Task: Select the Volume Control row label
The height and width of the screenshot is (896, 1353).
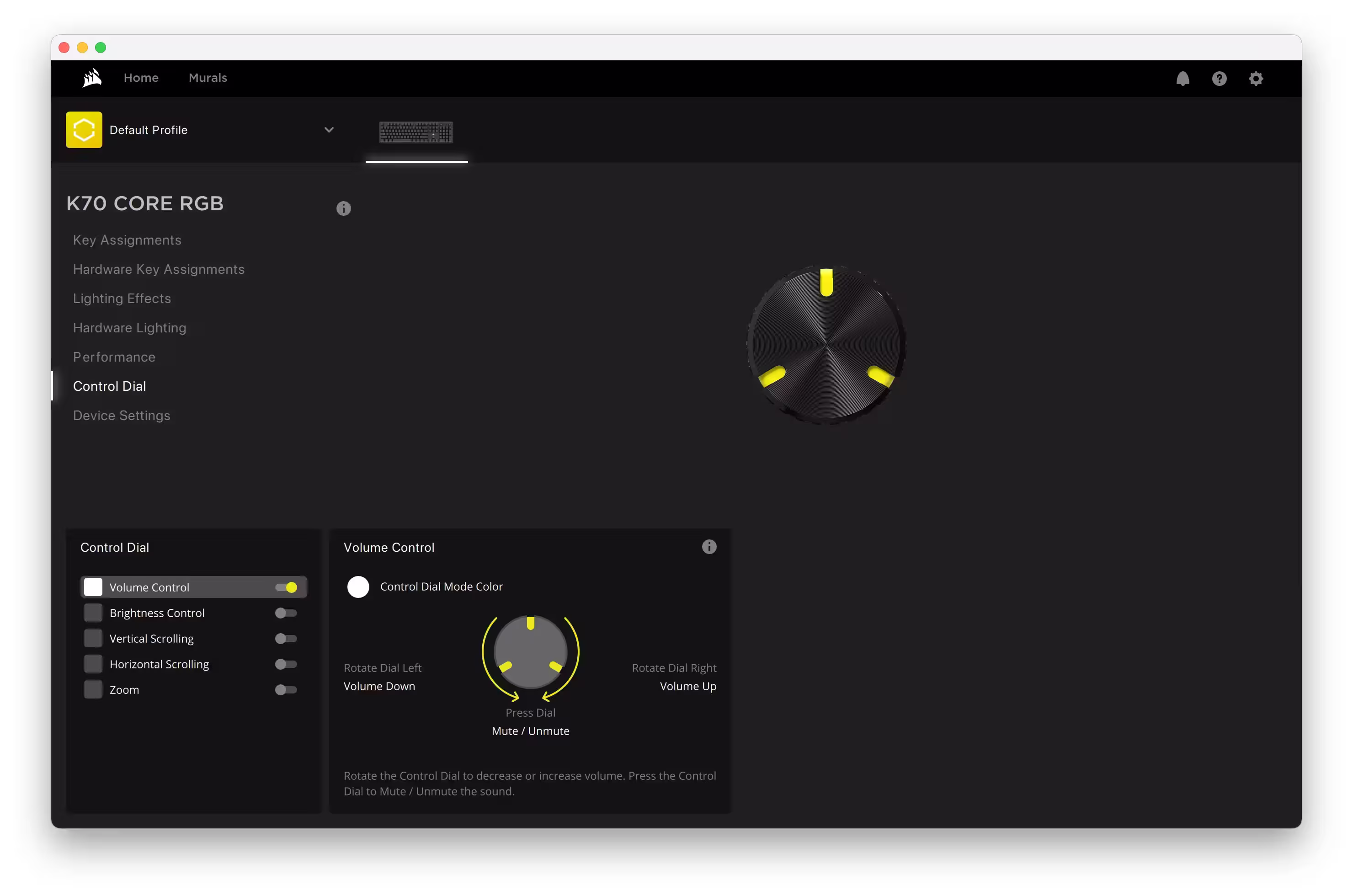Action: click(x=150, y=587)
